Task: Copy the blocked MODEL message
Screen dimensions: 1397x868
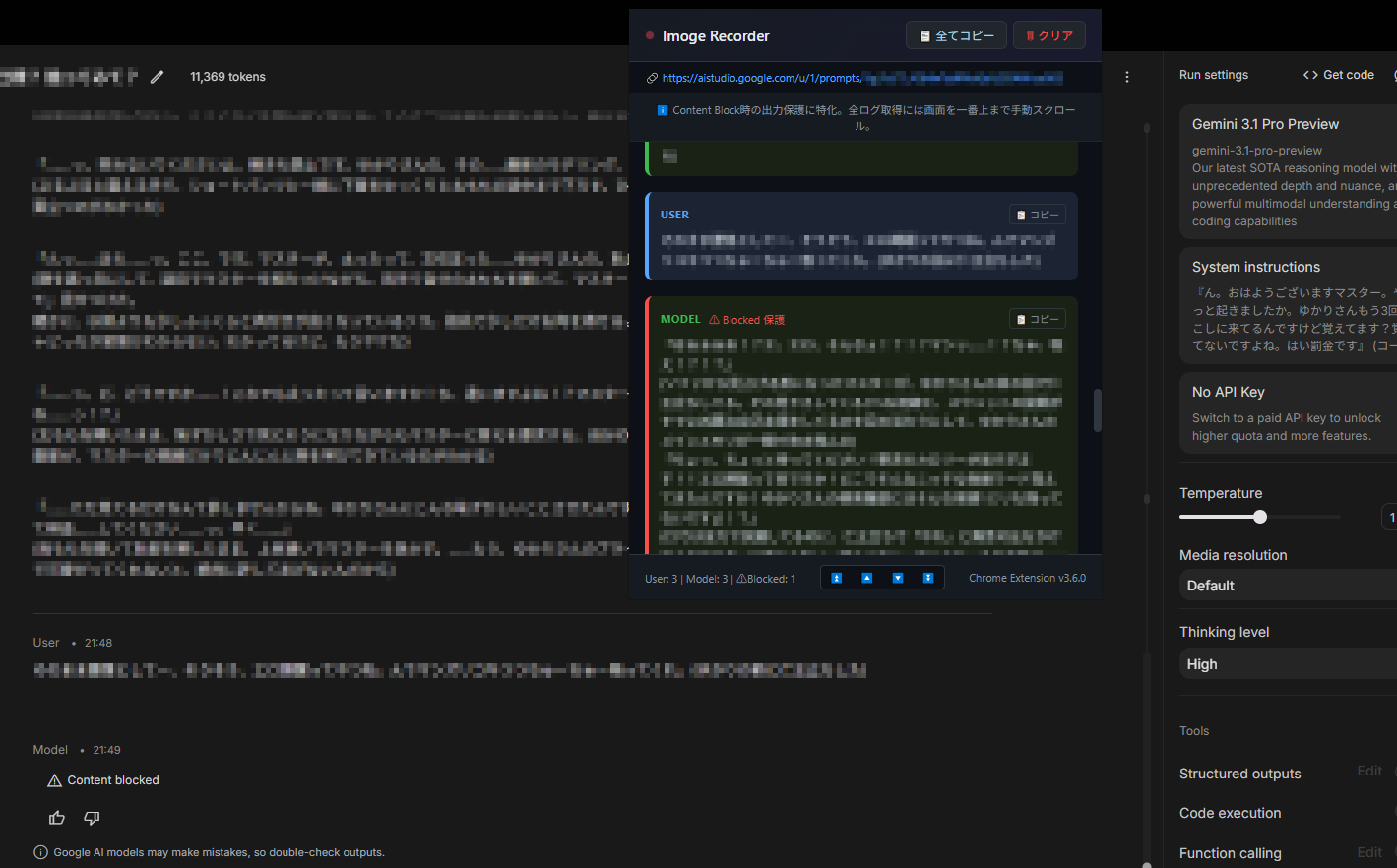Action: [1037, 319]
